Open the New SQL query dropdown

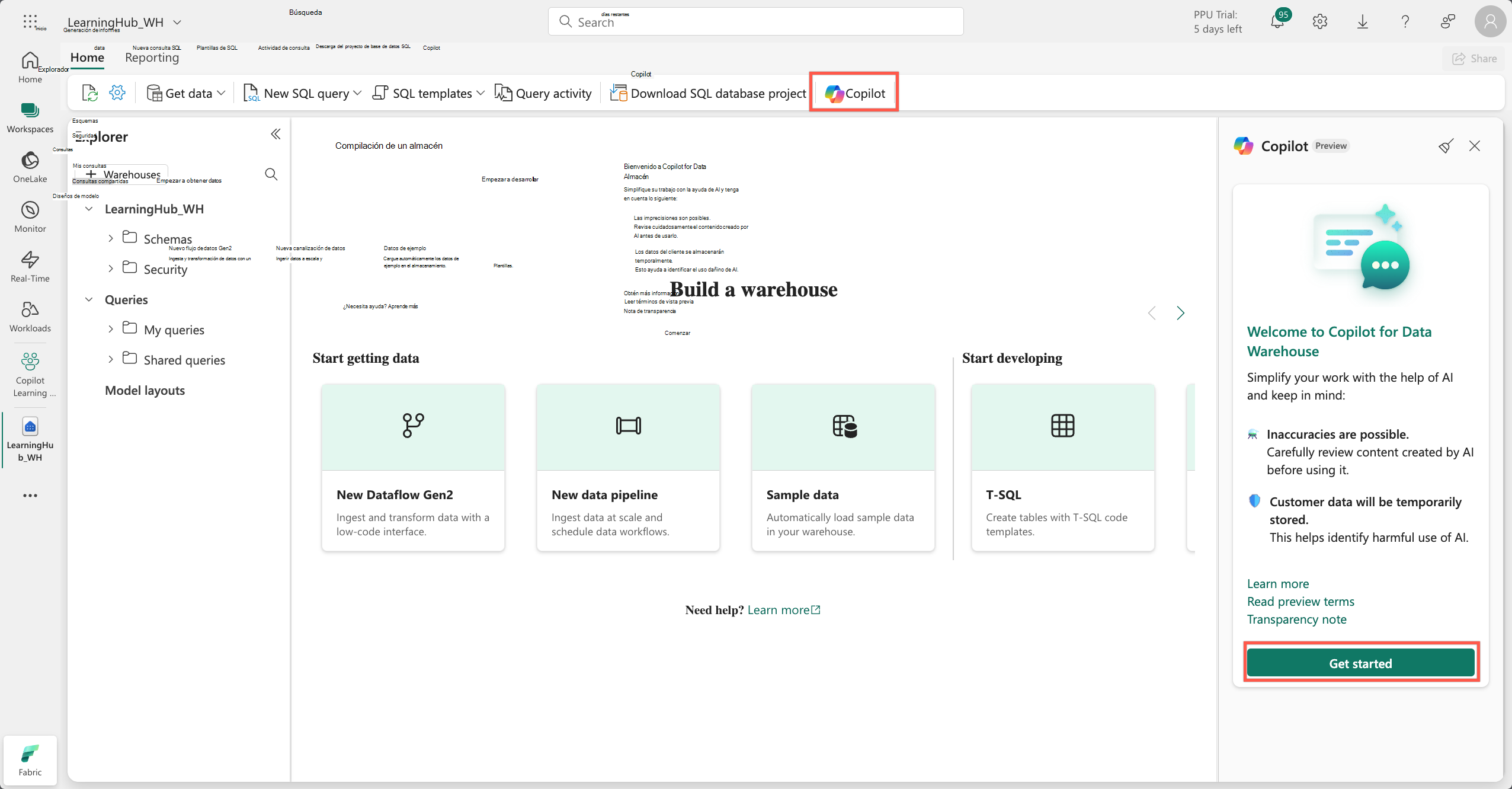click(302, 93)
